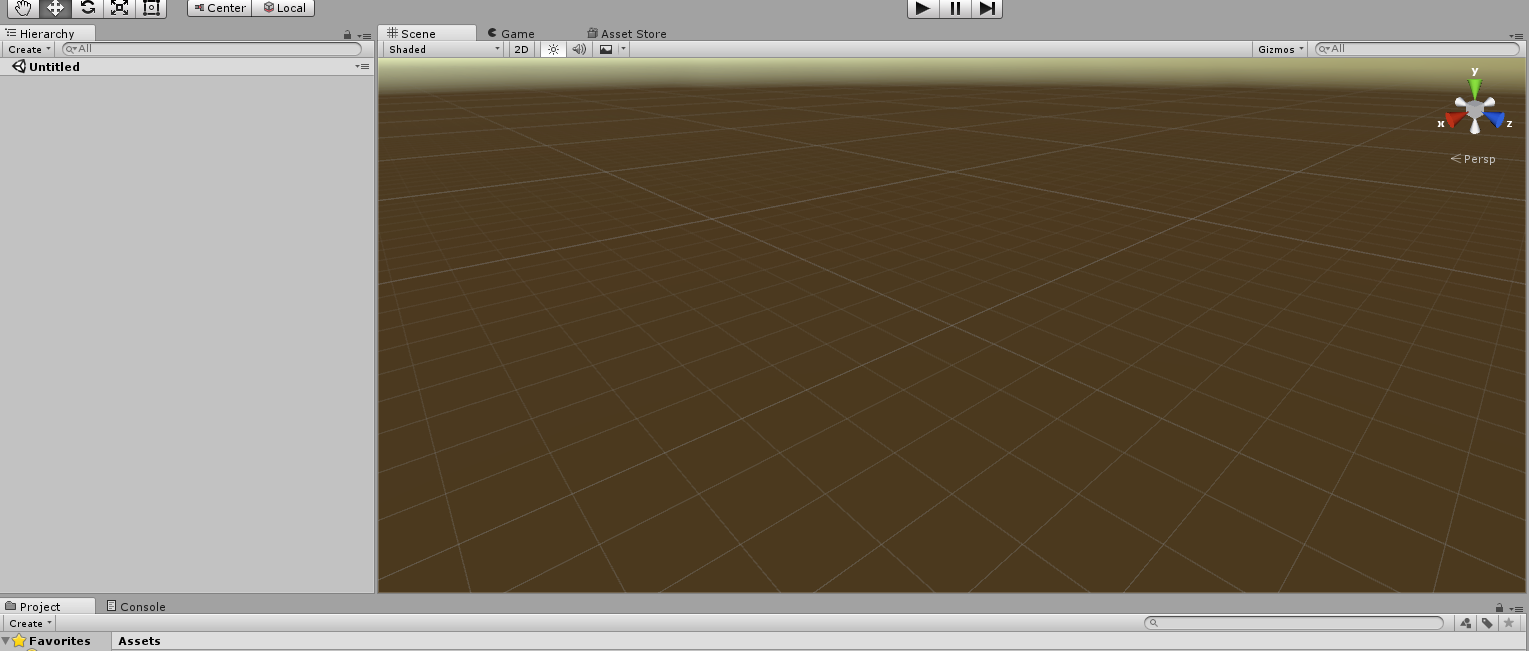The height and width of the screenshot is (651, 1529).
Task: Select the Untitled scene row
Action: pos(187,67)
